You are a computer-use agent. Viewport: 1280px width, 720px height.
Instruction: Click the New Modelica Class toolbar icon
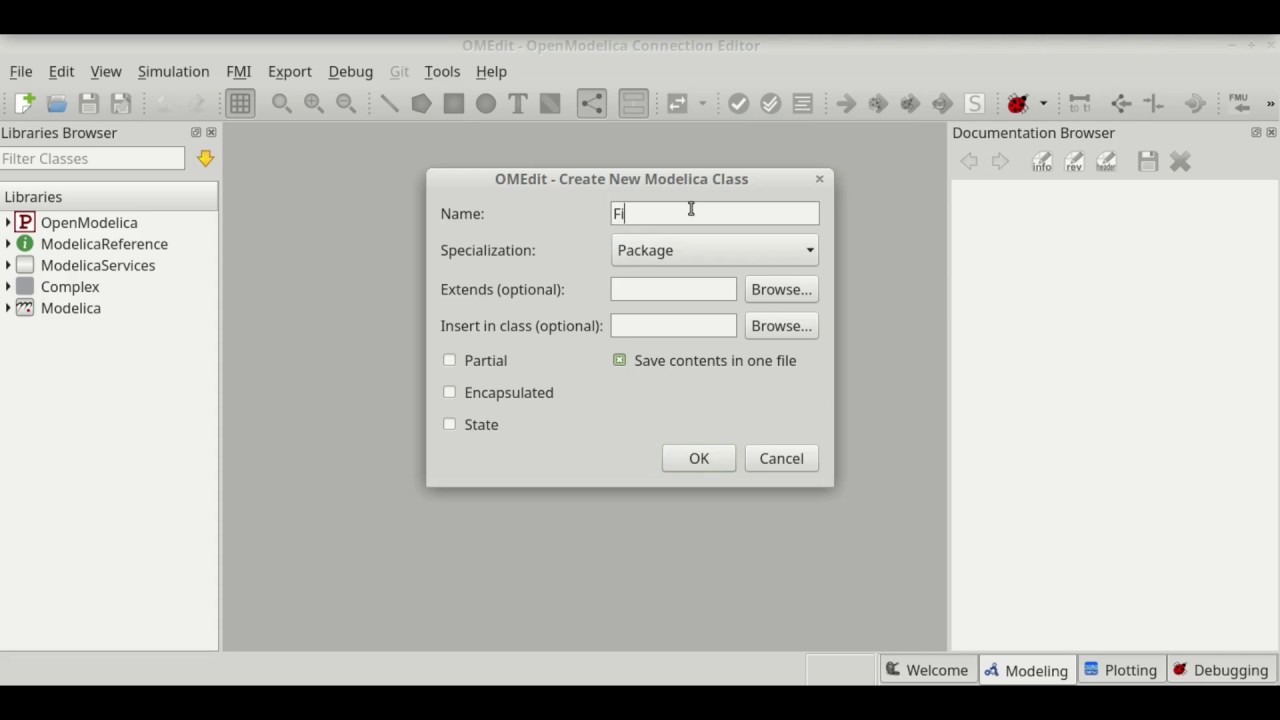click(x=25, y=103)
